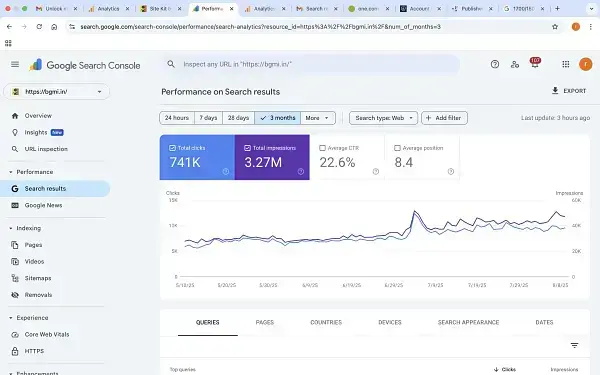Screen dimensions: 600x375
Task: Open Sitemaps in the Indexing section
Action: click(x=38, y=278)
